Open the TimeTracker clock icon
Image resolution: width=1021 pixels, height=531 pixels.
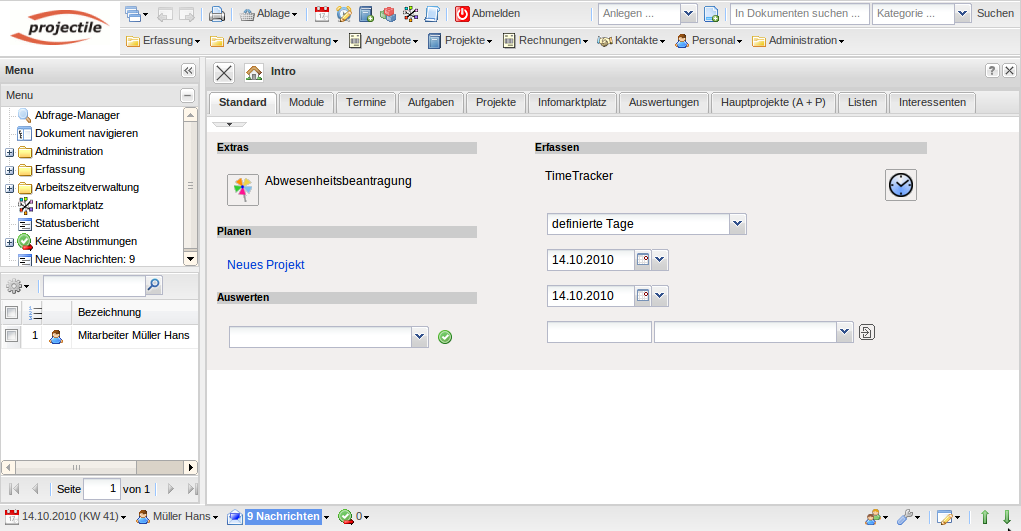pyautogui.click(x=900, y=185)
